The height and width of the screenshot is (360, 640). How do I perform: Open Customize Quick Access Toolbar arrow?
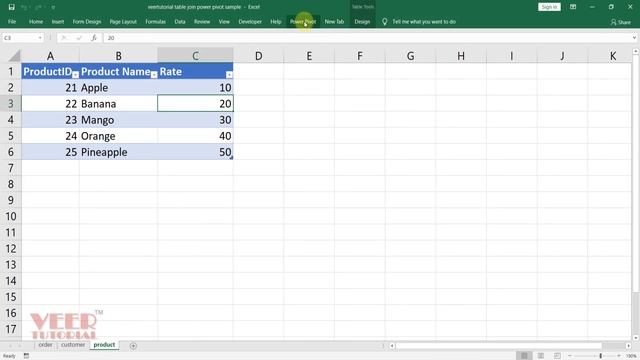tap(53, 7)
